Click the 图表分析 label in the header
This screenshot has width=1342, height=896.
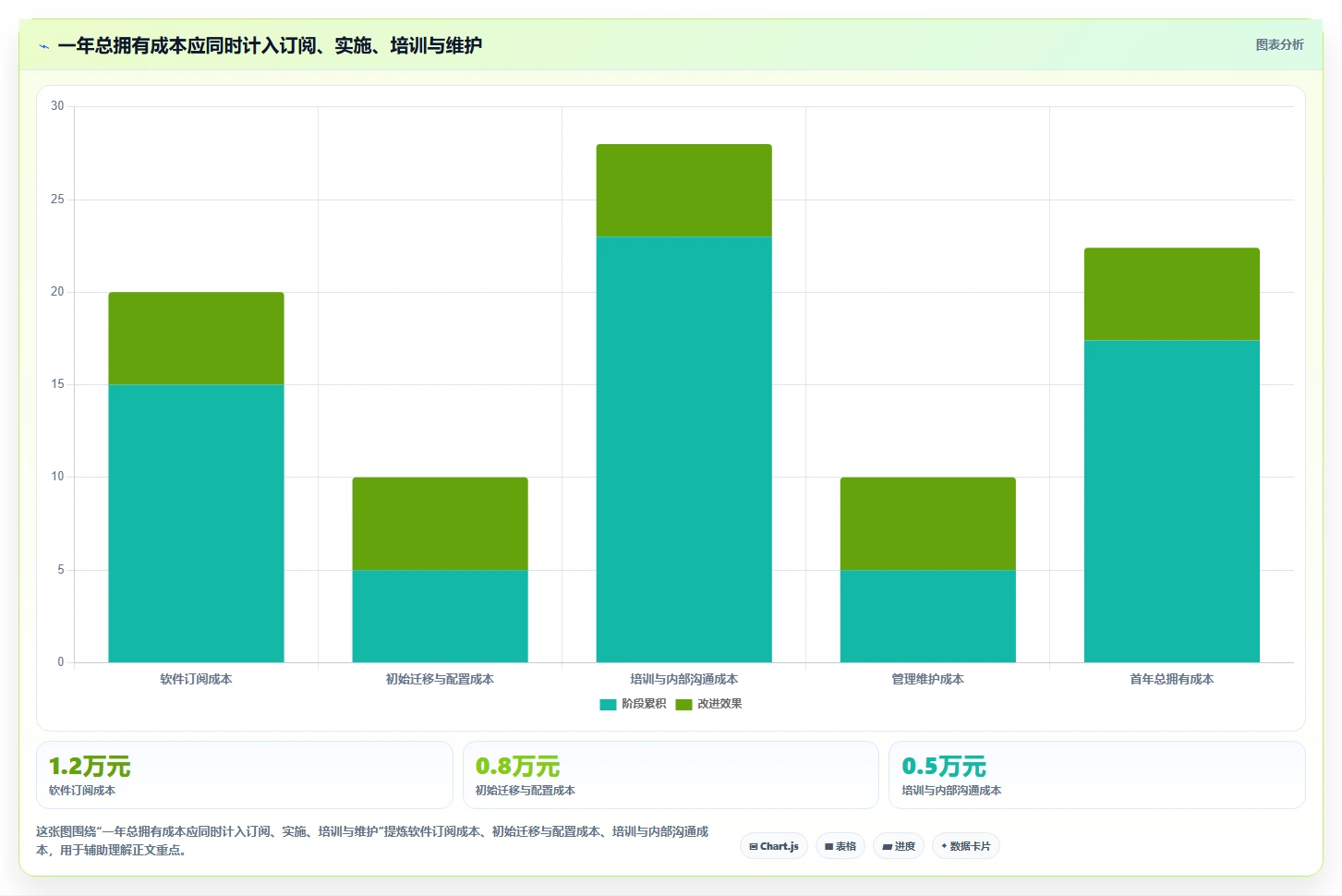click(1279, 44)
